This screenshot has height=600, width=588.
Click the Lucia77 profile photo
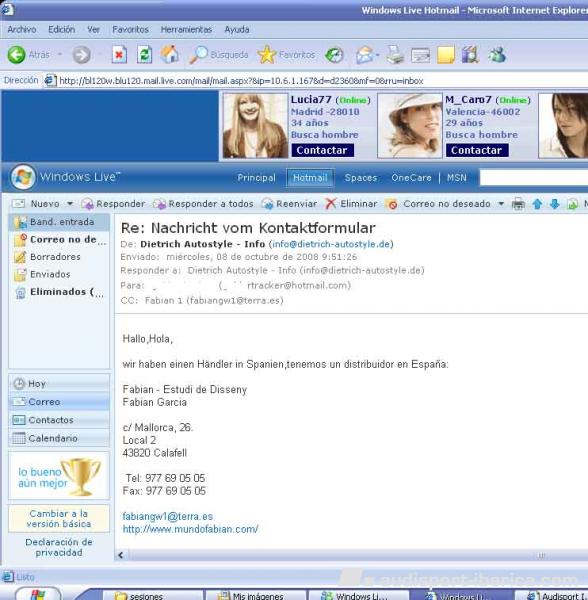point(255,126)
